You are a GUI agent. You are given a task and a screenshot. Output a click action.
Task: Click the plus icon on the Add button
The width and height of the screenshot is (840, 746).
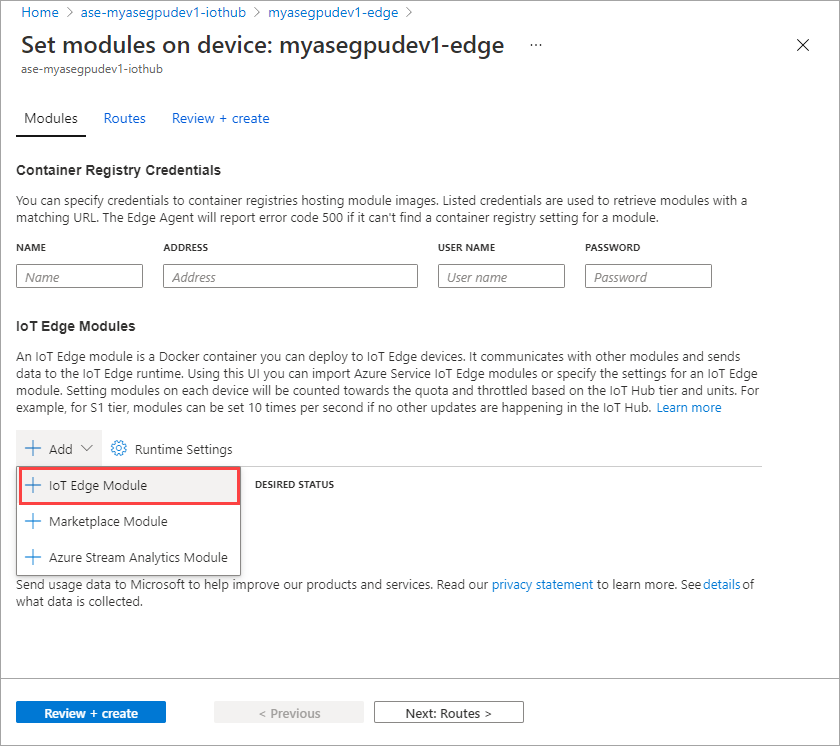[x=32, y=448]
